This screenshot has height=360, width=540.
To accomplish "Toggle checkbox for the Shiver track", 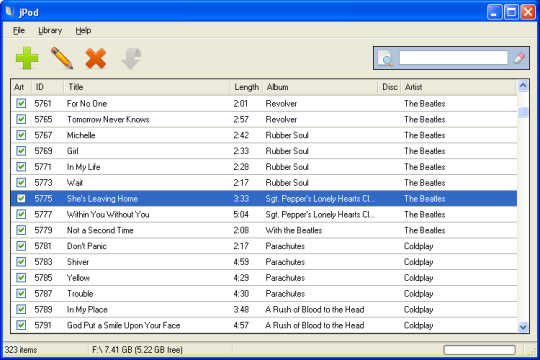I will tap(21, 262).
